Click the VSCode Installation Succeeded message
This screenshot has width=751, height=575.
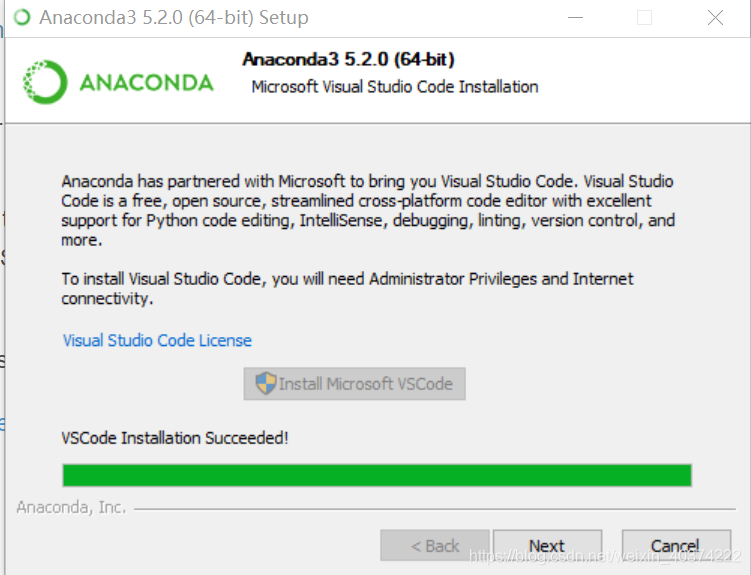pos(175,438)
